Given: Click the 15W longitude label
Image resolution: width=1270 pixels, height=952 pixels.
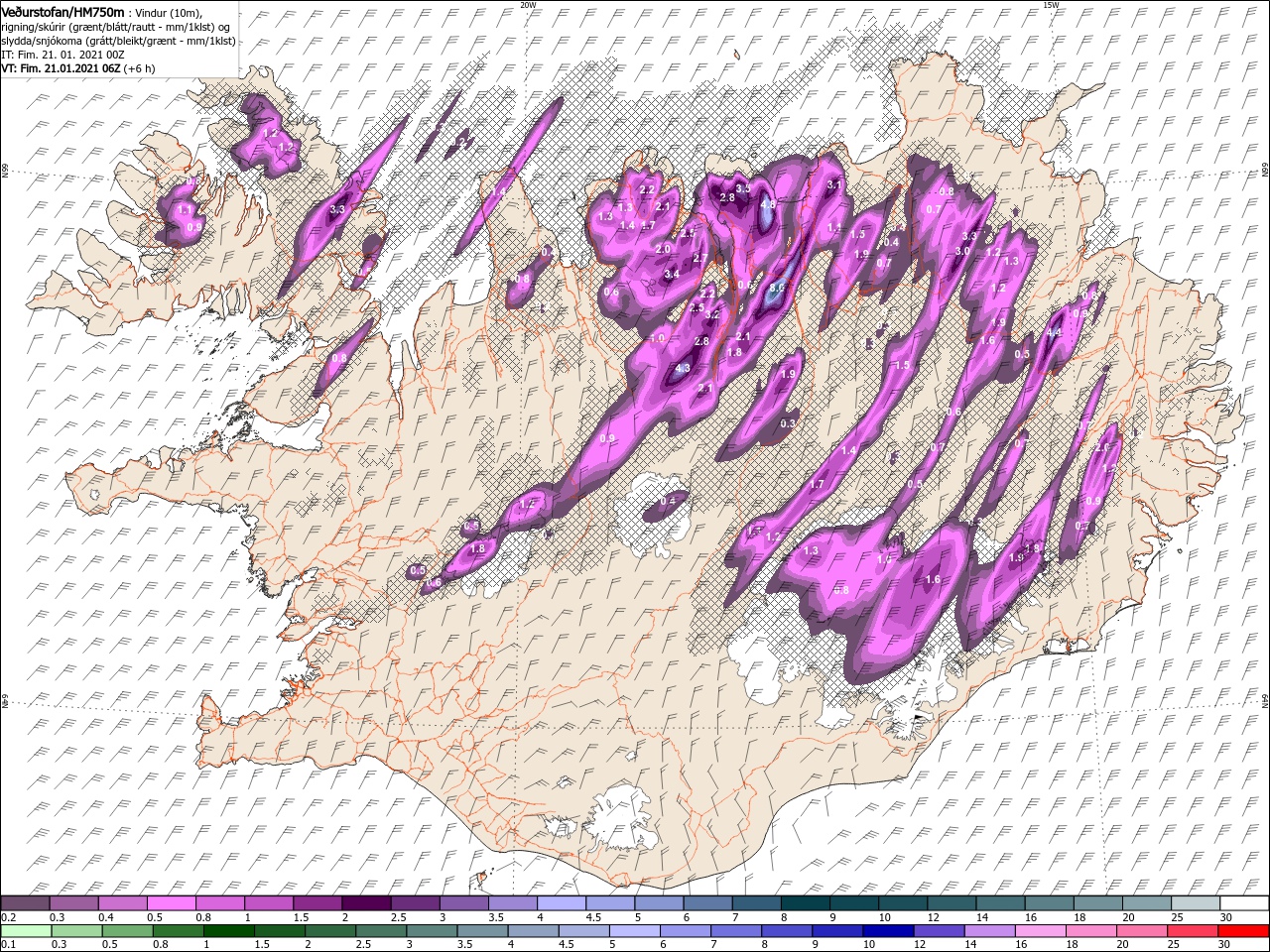Looking at the screenshot, I should 1050,5.
